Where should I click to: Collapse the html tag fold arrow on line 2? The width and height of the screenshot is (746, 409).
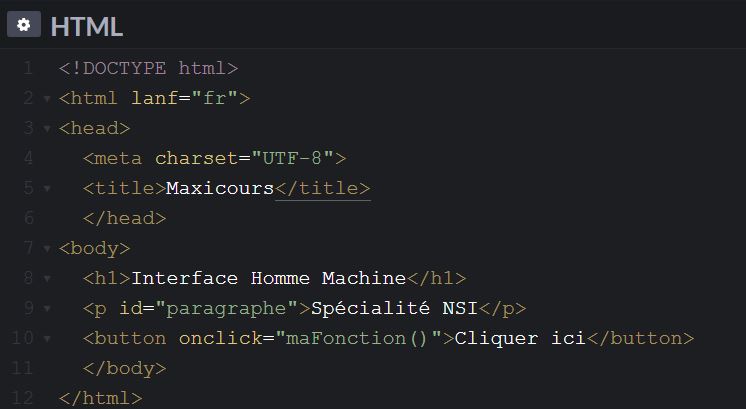[x=47, y=99]
